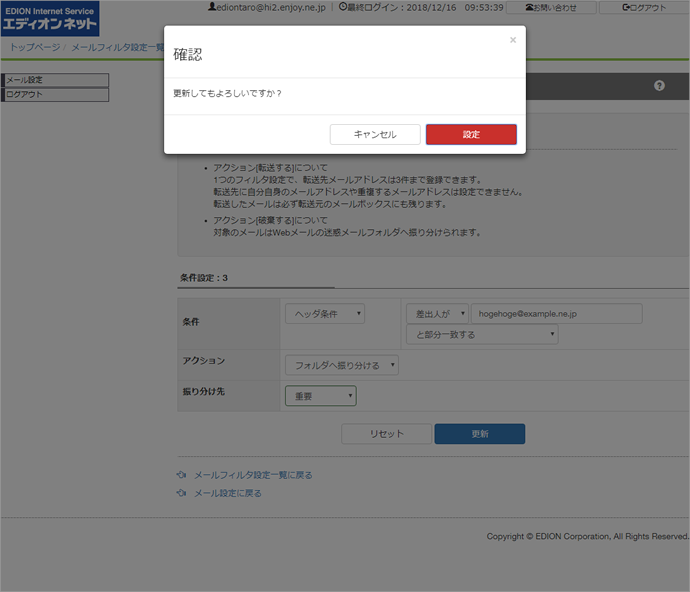690x592 pixels.
Task: Open the 重要 folder dropdown
Action: coord(321,396)
